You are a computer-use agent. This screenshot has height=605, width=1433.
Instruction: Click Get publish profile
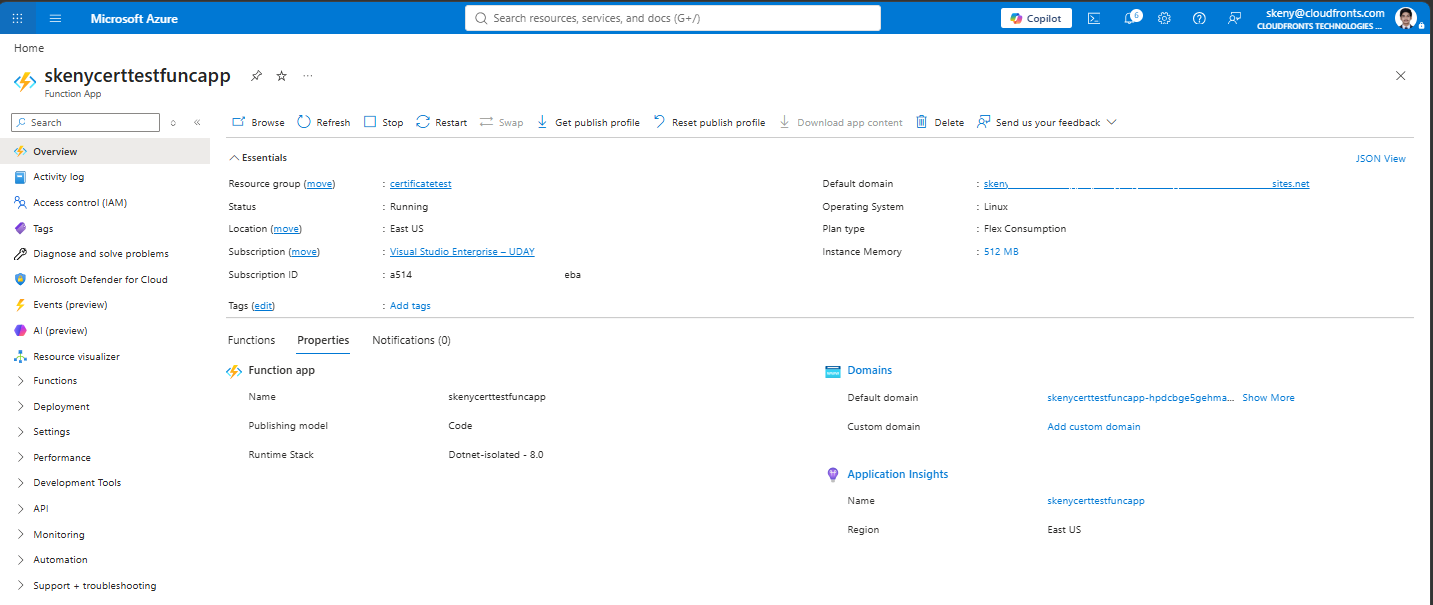[588, 122]
